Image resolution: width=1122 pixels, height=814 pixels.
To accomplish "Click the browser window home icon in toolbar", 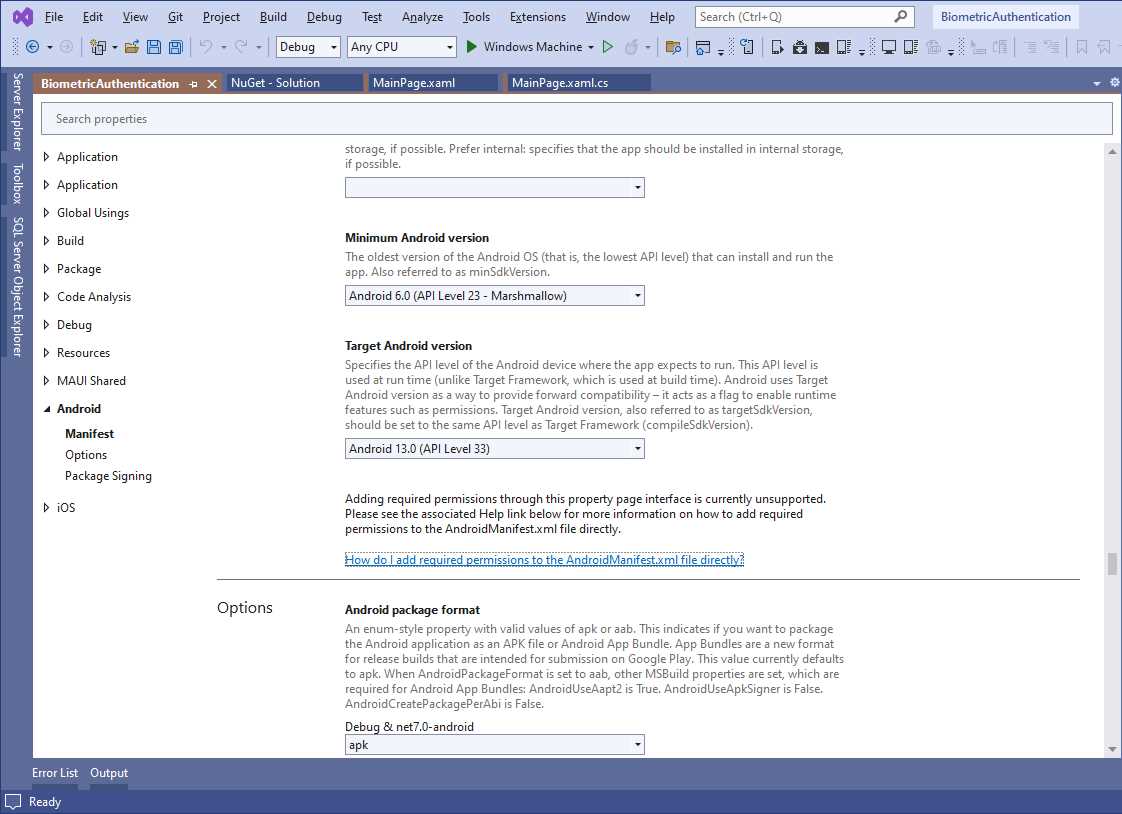I will [x=703, y=47].
